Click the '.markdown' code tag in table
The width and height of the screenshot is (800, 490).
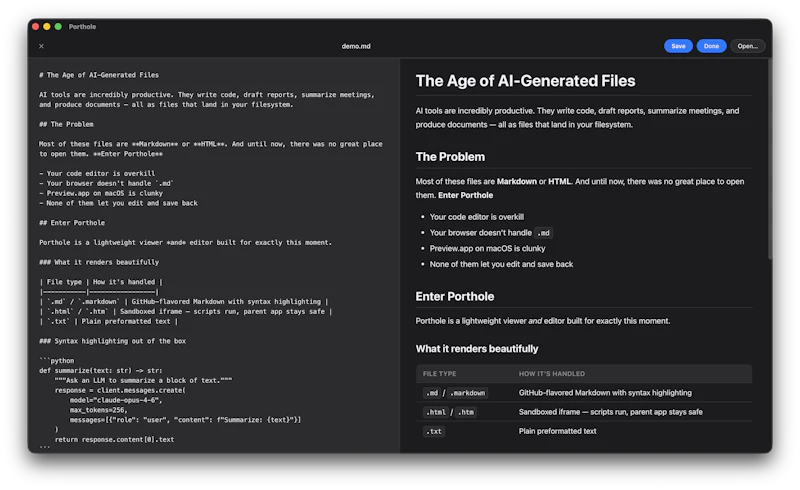pos(467,393)
